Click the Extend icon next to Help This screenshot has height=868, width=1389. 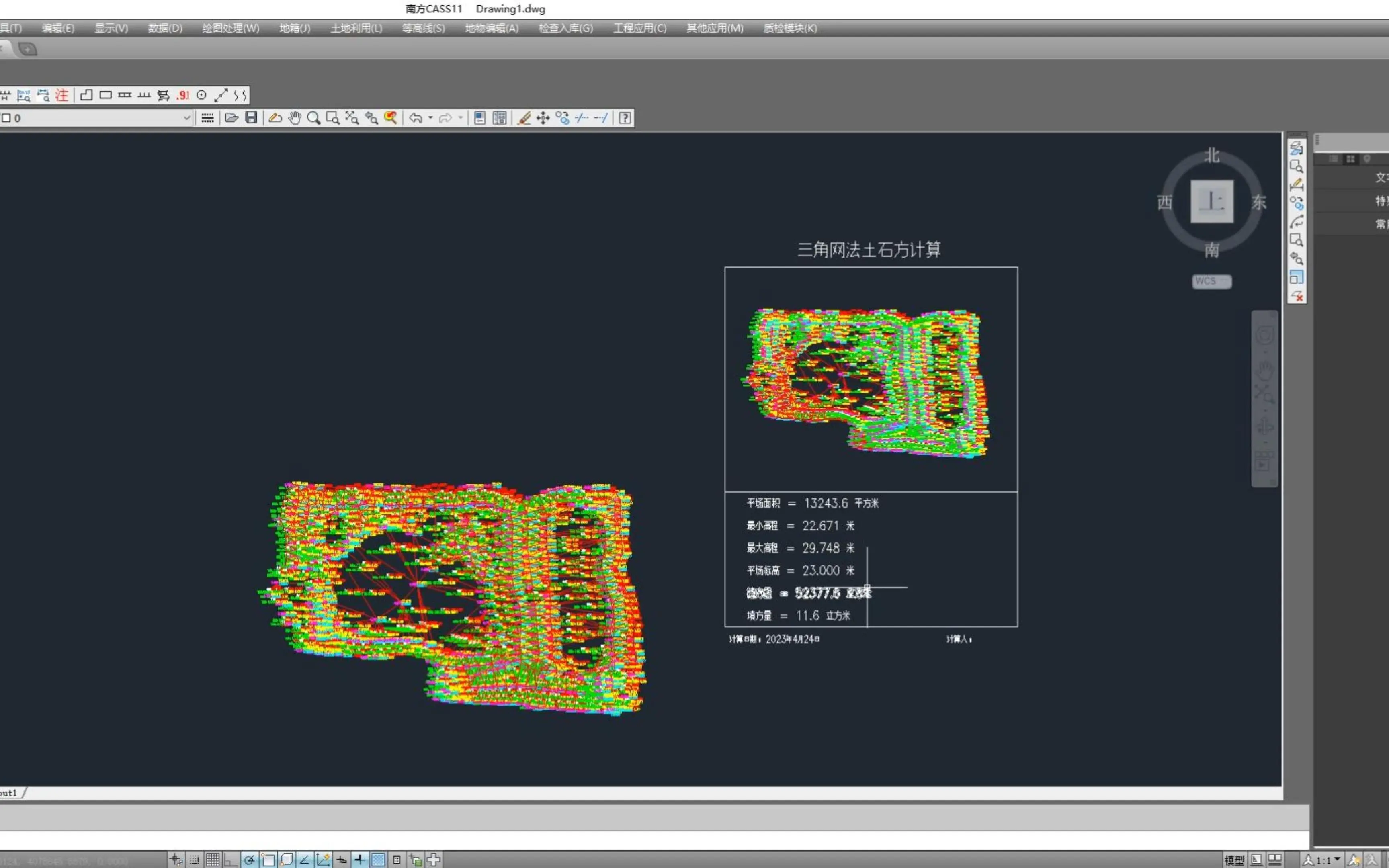coord(601,118)
